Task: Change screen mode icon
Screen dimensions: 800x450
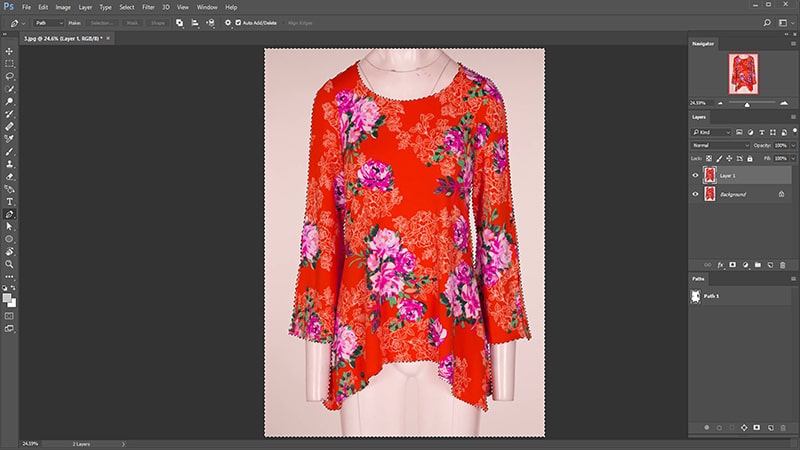Action: click(9, 329)
